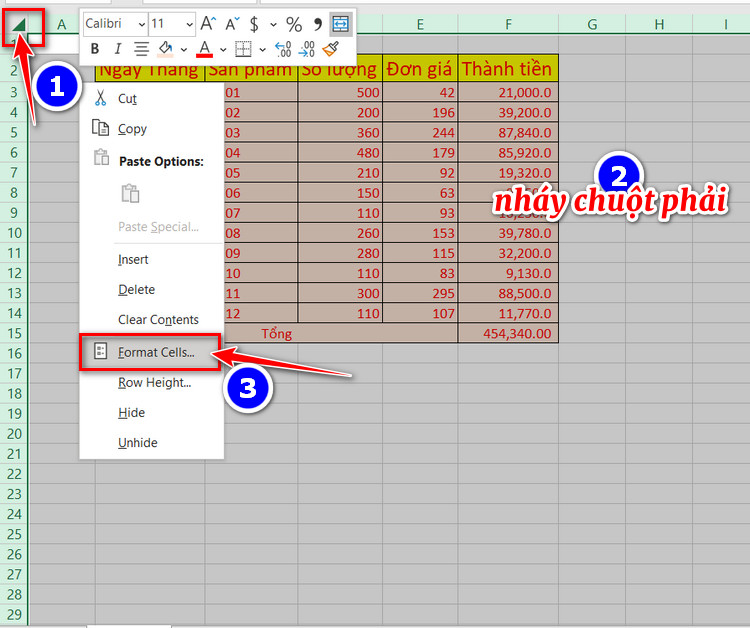Click the center align icon
This screenshot has height=628, width=750.
pos(141,49)
